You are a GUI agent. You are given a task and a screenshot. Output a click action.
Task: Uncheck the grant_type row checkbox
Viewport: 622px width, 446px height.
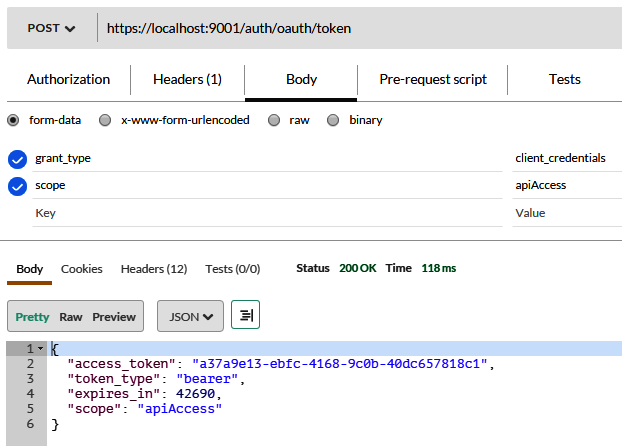tap(17, 159)
